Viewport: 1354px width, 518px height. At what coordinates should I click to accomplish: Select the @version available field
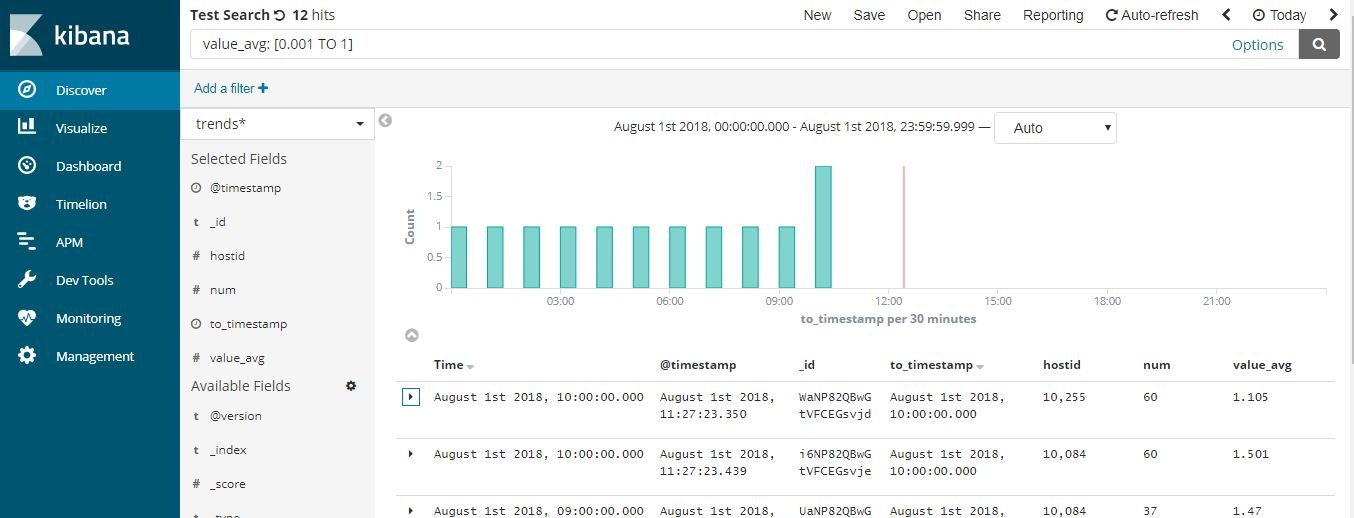pos(236,416)
